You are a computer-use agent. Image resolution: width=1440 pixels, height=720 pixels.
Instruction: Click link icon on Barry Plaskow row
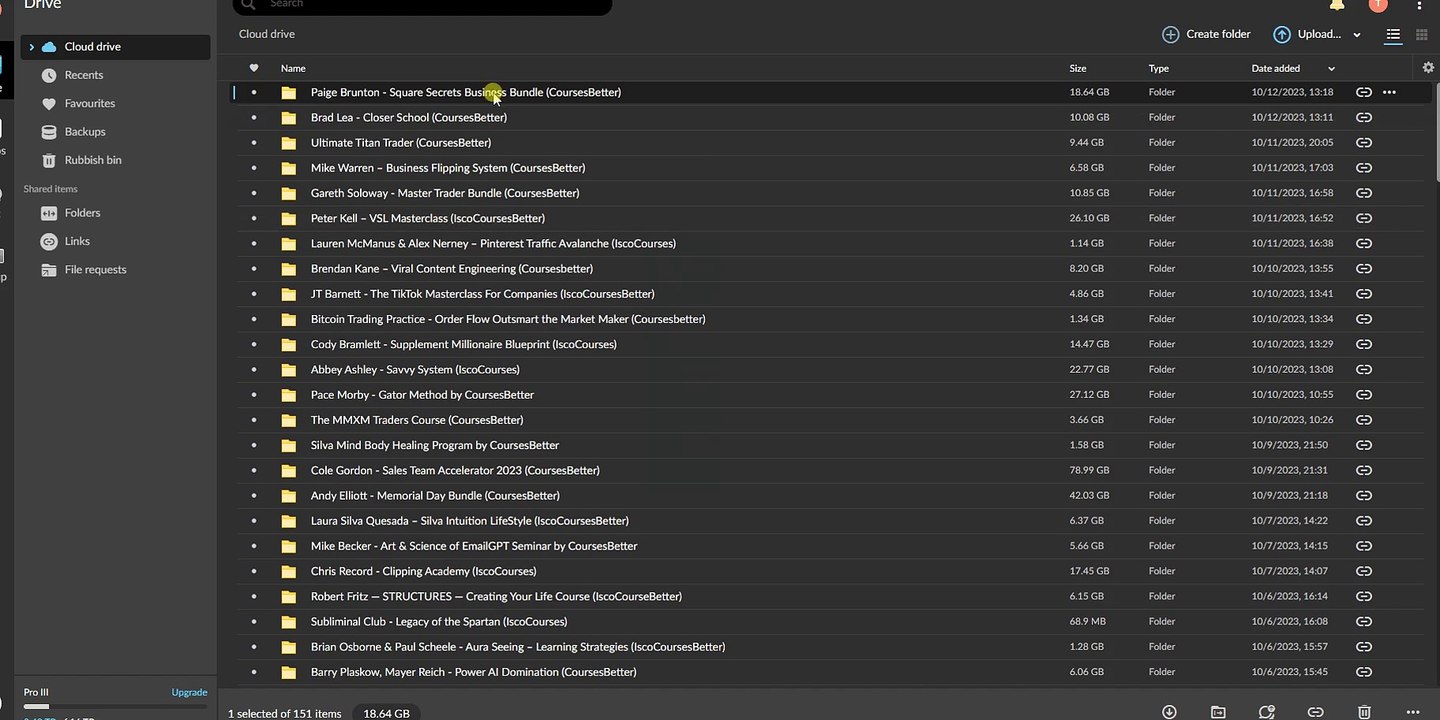[x=1363, y=672]
